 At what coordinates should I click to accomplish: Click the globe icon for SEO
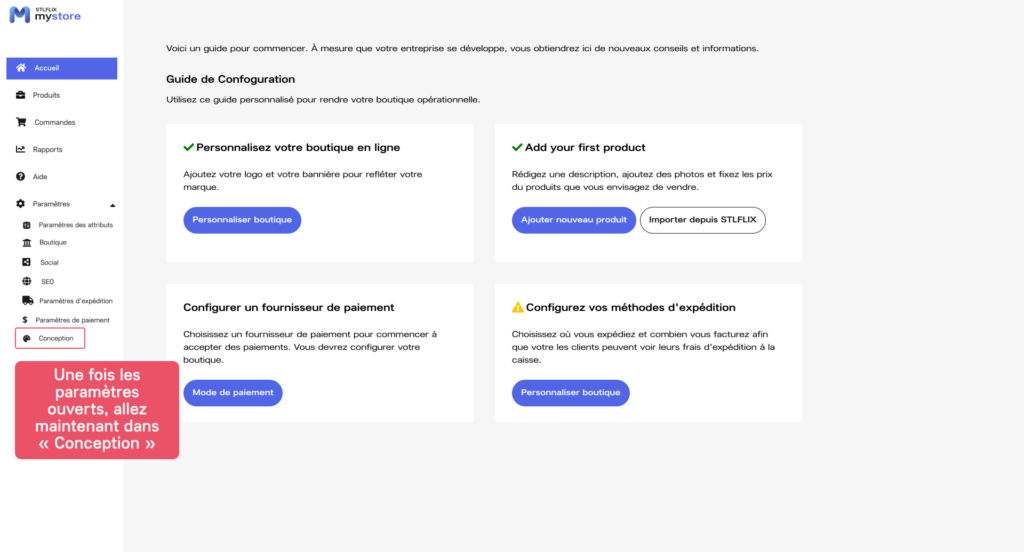click(27, 281)
